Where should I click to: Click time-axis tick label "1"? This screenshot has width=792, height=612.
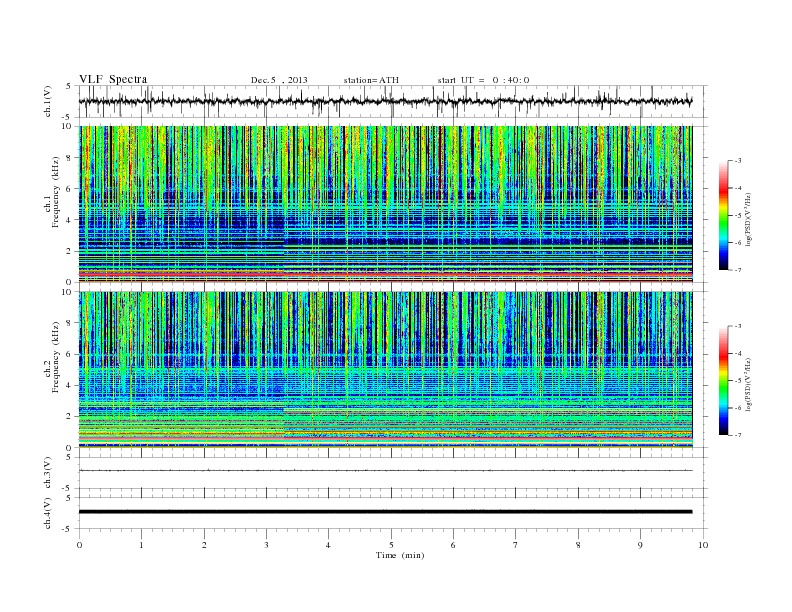(x=141, y=545)
